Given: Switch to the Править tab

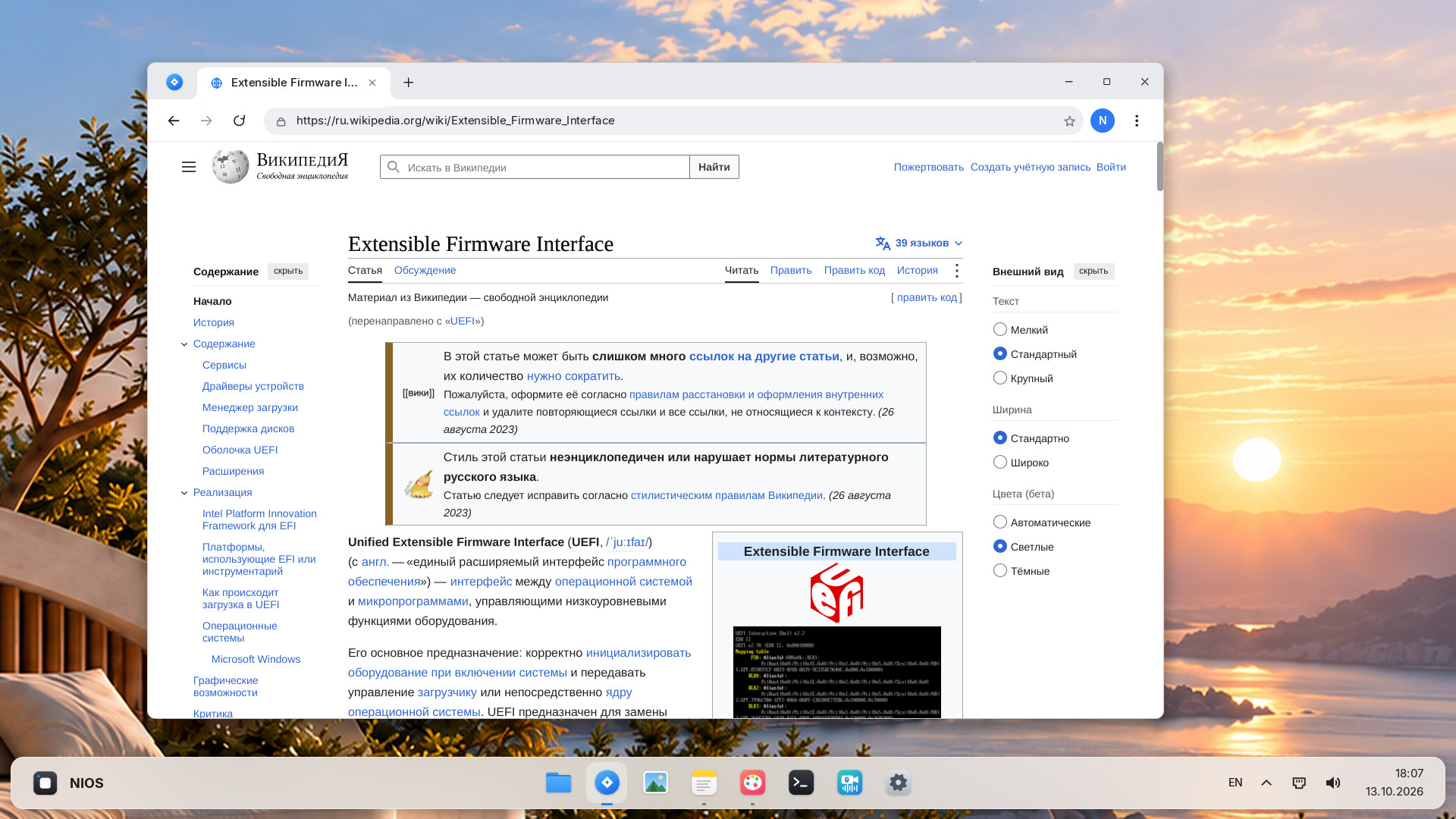Looking at the screenshot, I should [791, 270].
